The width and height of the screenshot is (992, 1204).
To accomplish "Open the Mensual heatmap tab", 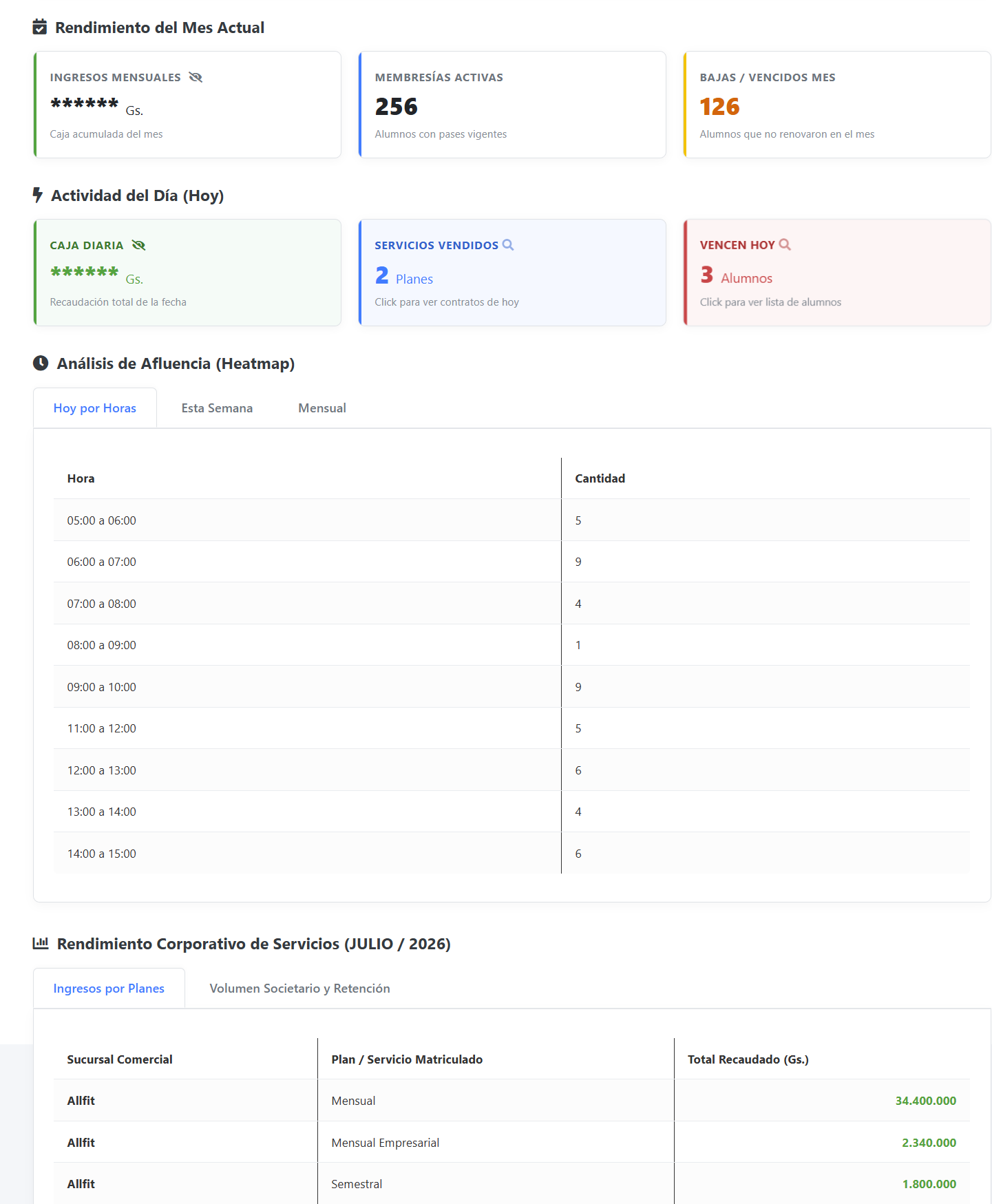I will tap(322, 408).
